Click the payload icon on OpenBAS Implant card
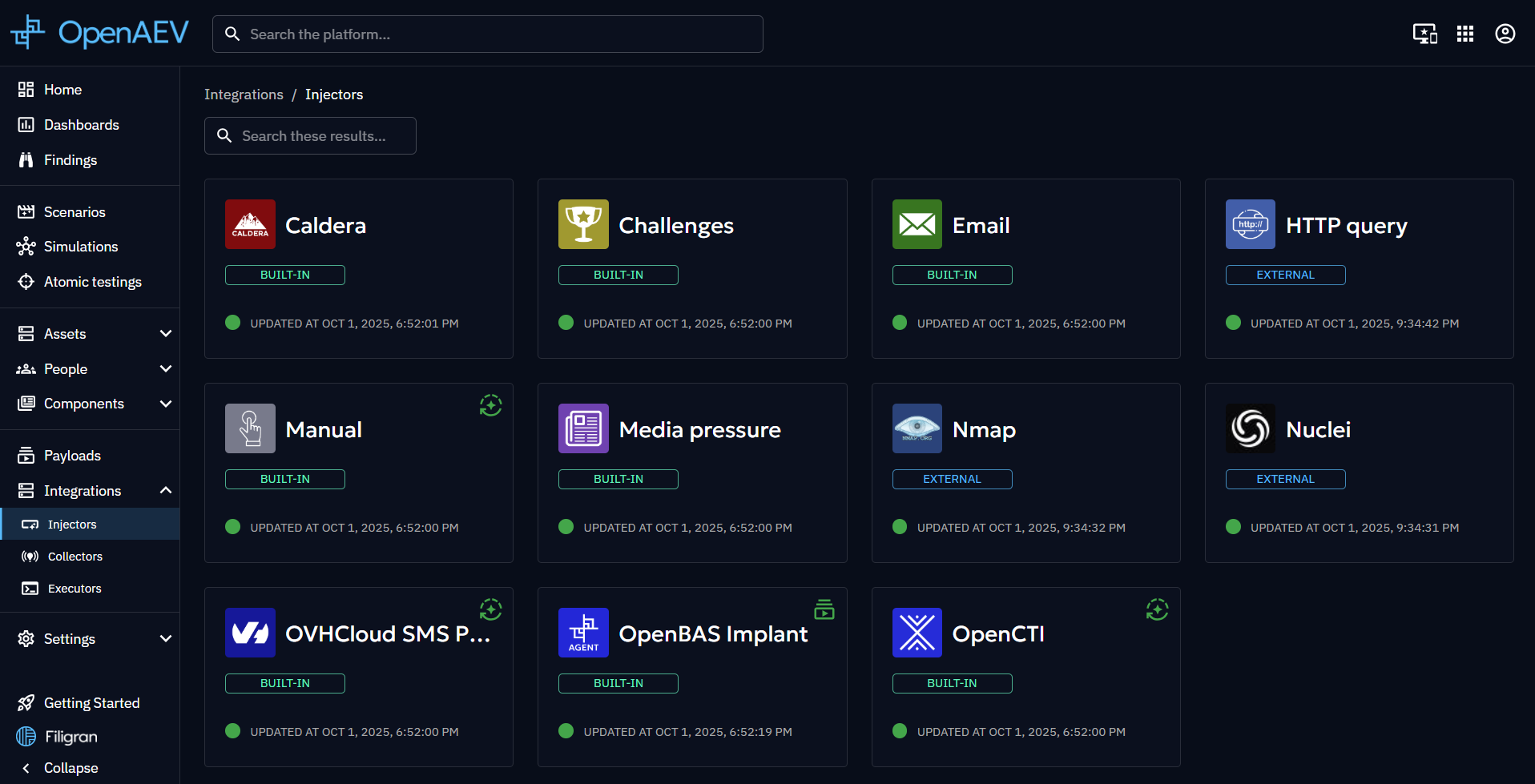The height and width of the screenshot is (784, 1535). click(x=824, y=609)
